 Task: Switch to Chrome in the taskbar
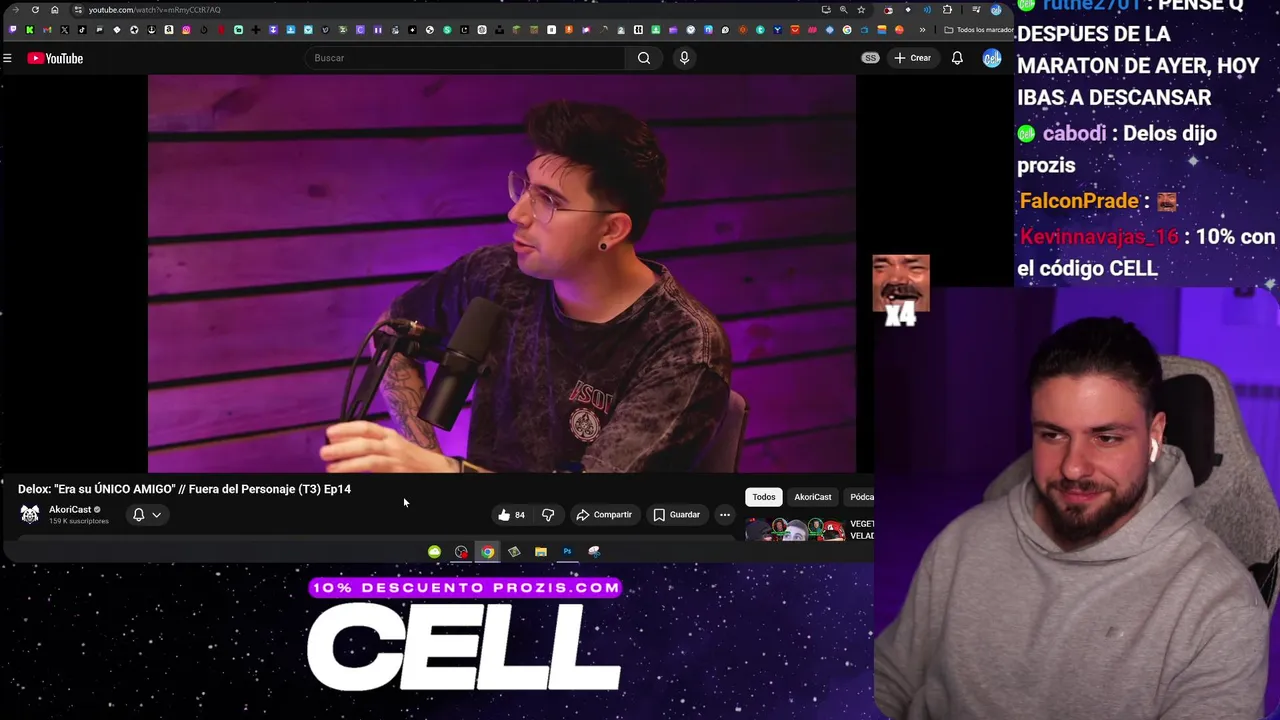click(x=487, y=552)
